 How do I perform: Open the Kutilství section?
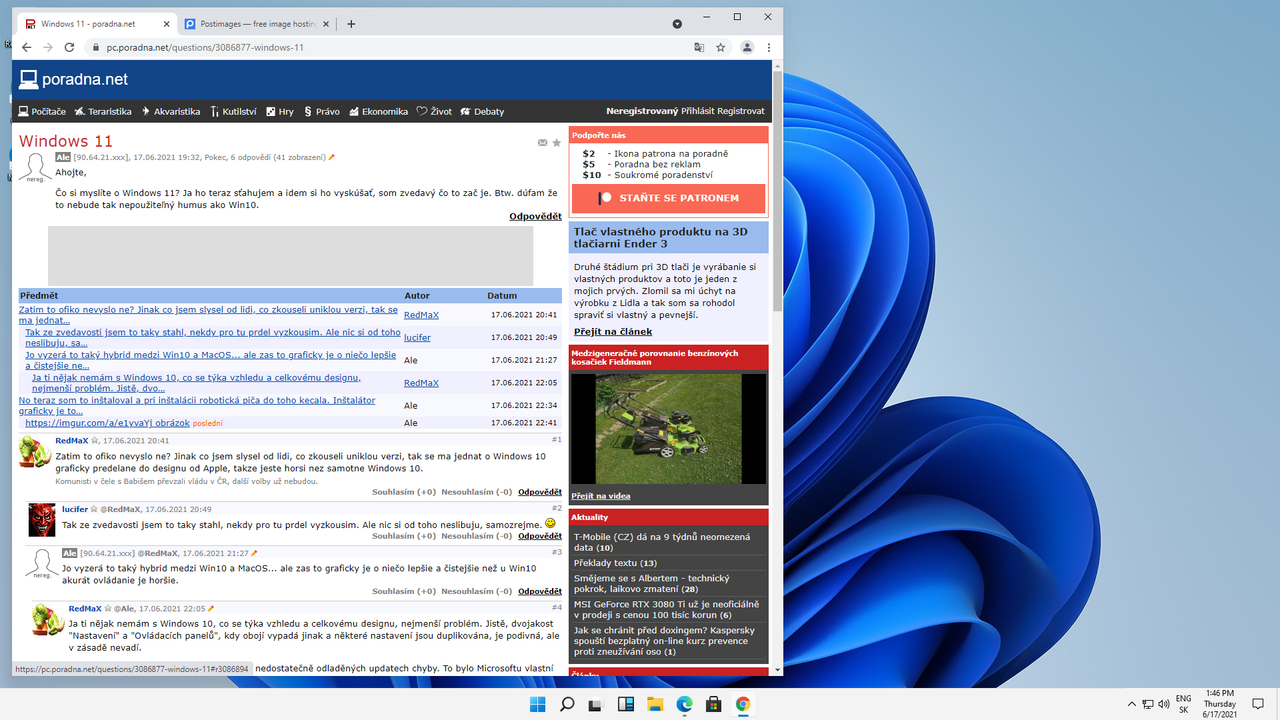234,111
